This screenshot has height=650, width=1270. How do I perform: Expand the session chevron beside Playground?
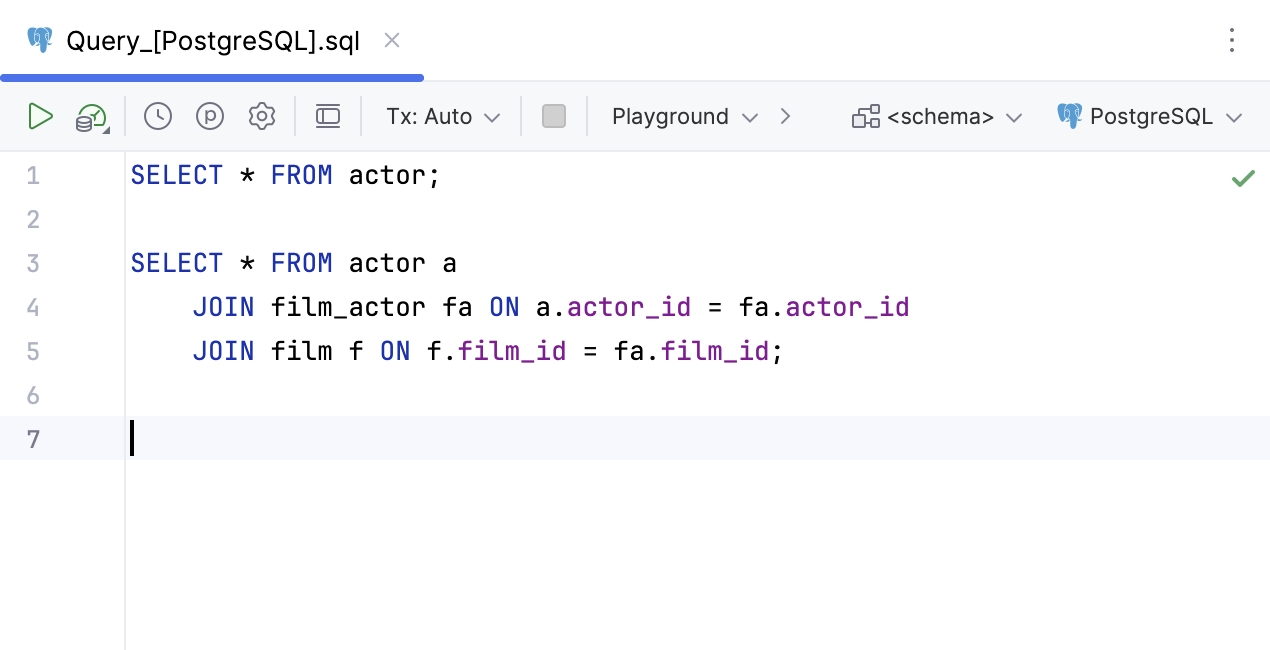pos(786,116)
